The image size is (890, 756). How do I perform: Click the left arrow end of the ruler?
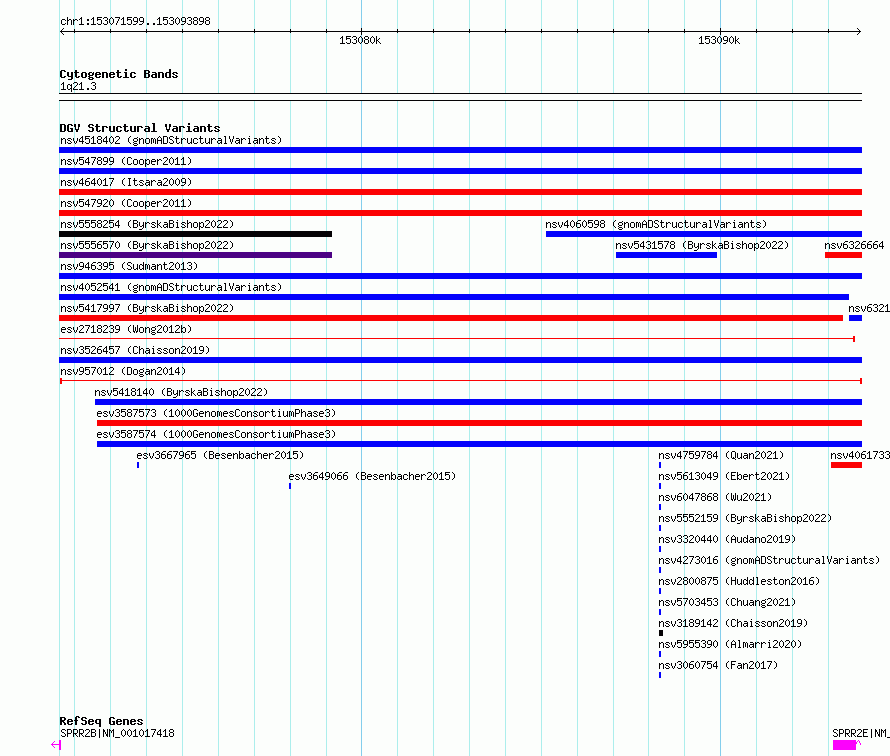click(62, 32)
